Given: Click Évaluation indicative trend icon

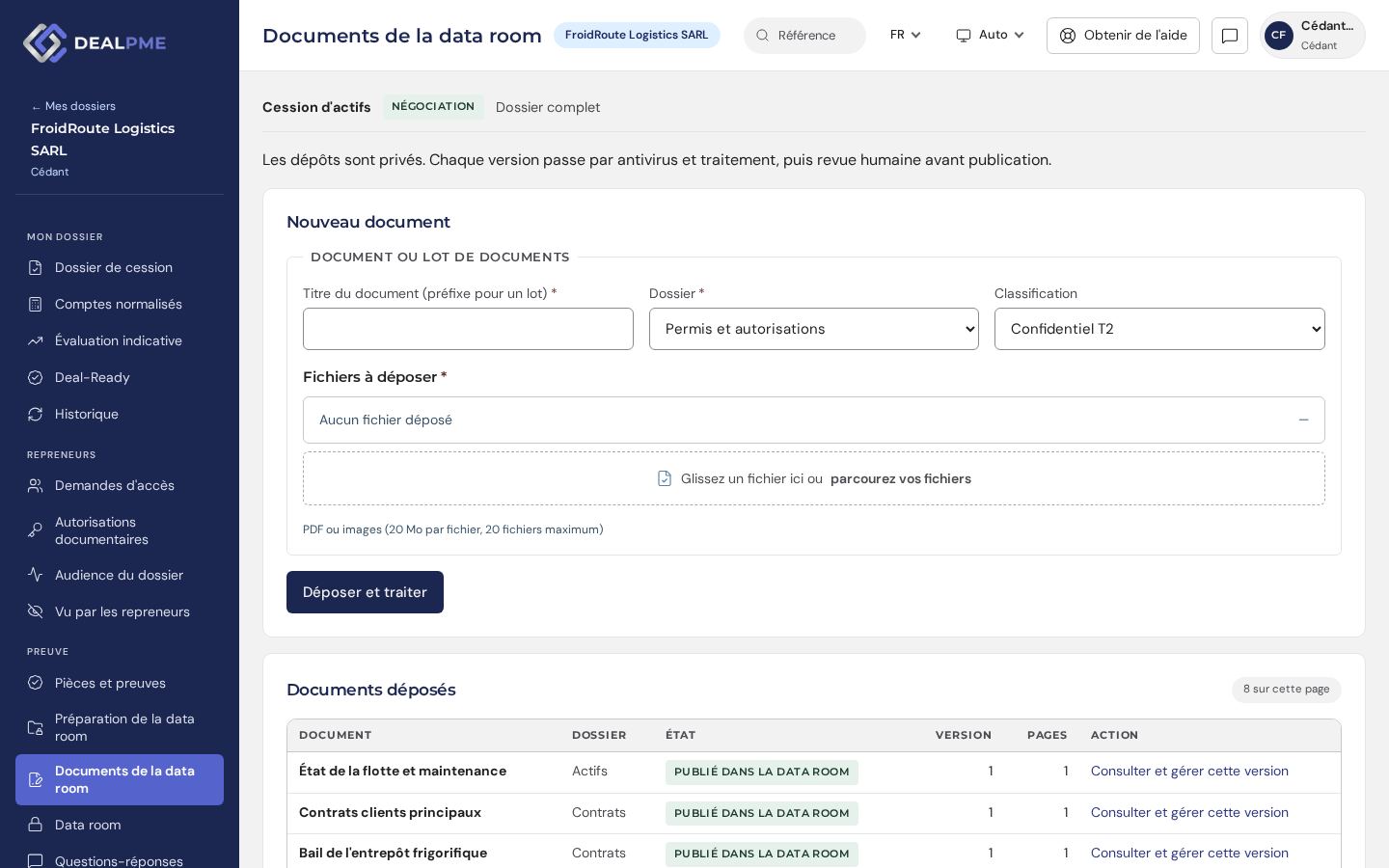Looking at the screenshot, I should (x=36, y=340).
